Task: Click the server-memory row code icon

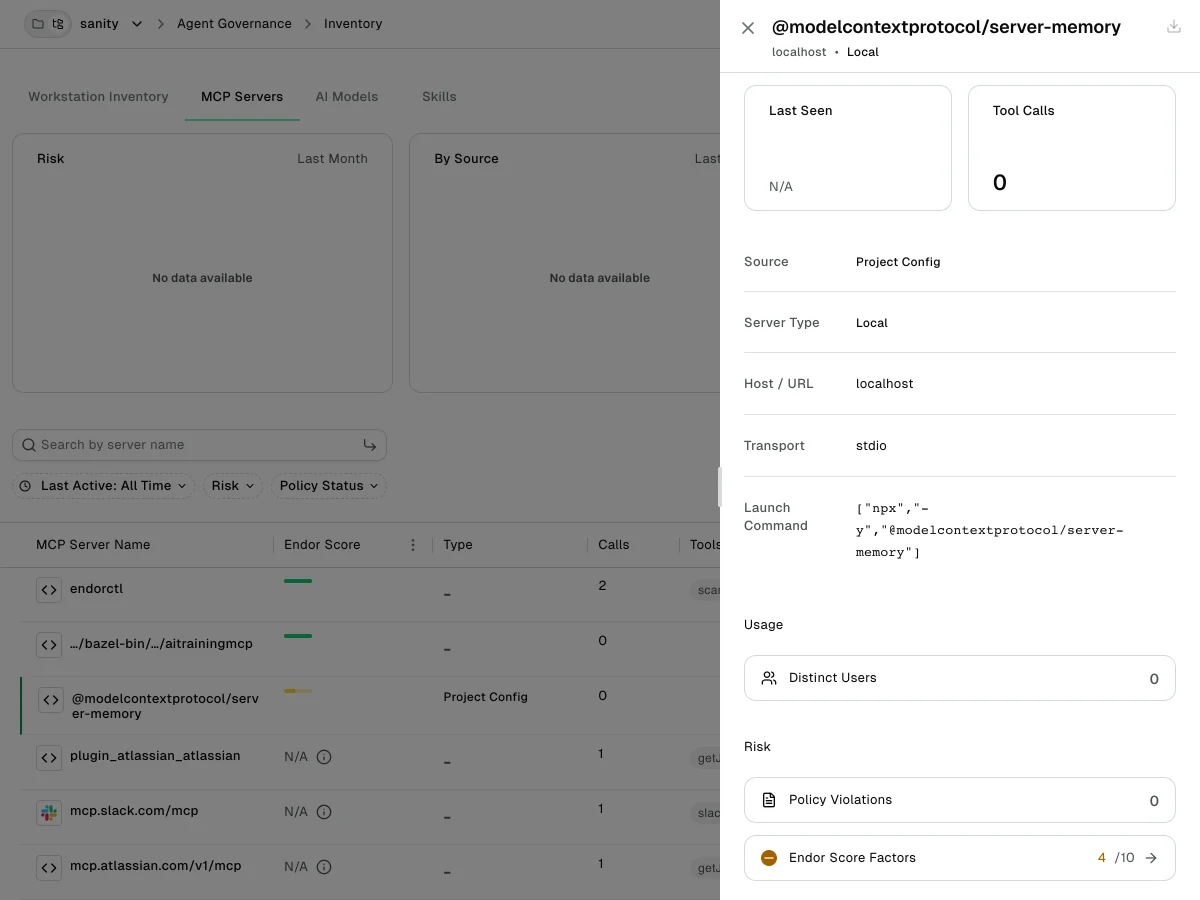Action: pyautogui.click(x=50, y=700)
